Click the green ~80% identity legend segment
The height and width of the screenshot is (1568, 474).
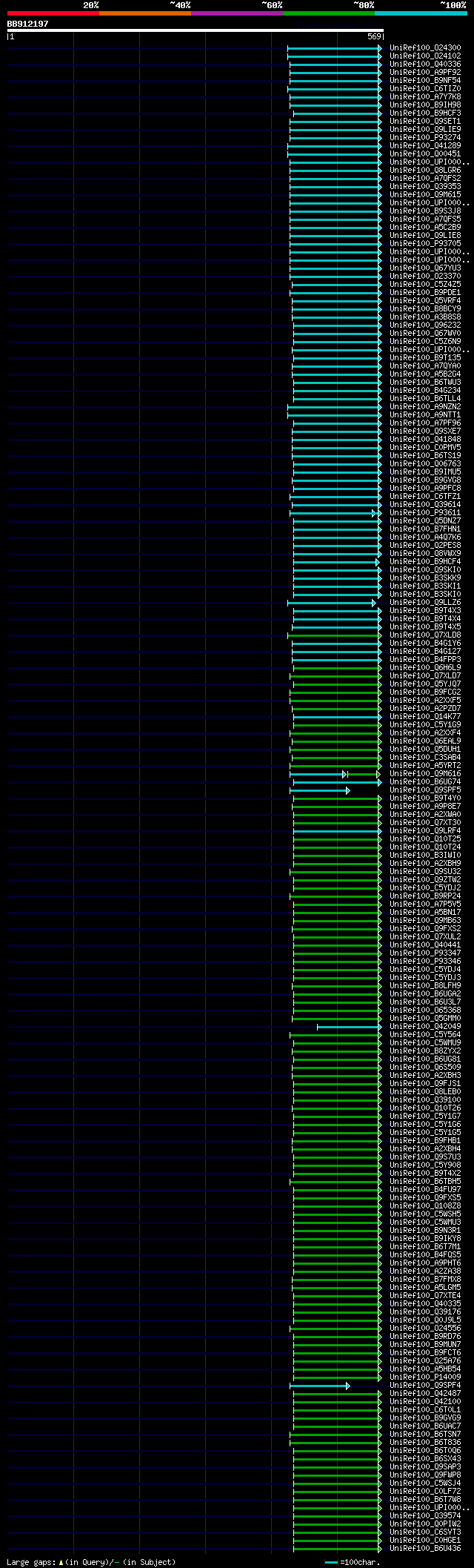[329, 13]
